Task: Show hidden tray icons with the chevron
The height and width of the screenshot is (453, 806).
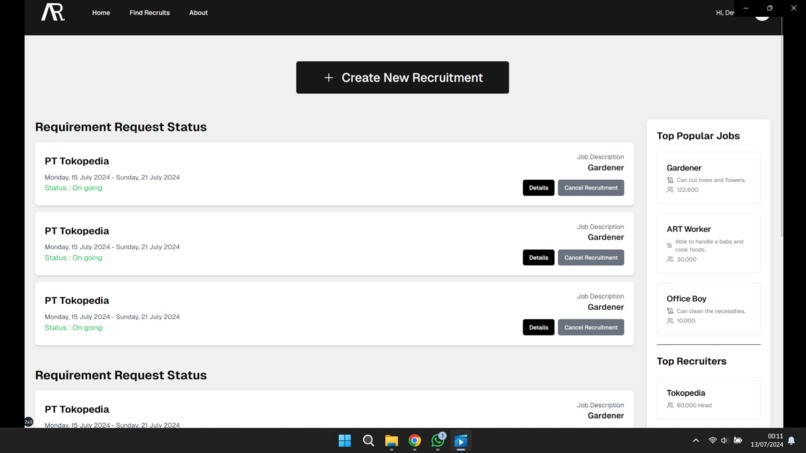Action: point(696,441)
